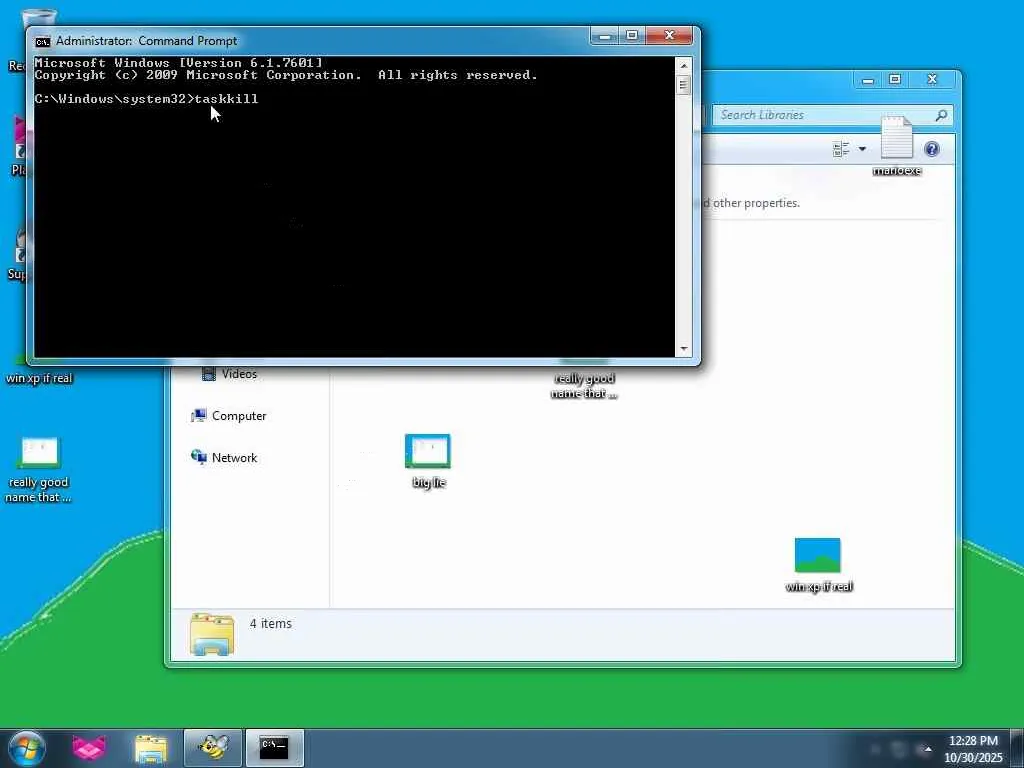Viewport: 1024px width, 768px height.
Task: Open Windows Explorer from the taskbar
Action: (x=151, y=749)
